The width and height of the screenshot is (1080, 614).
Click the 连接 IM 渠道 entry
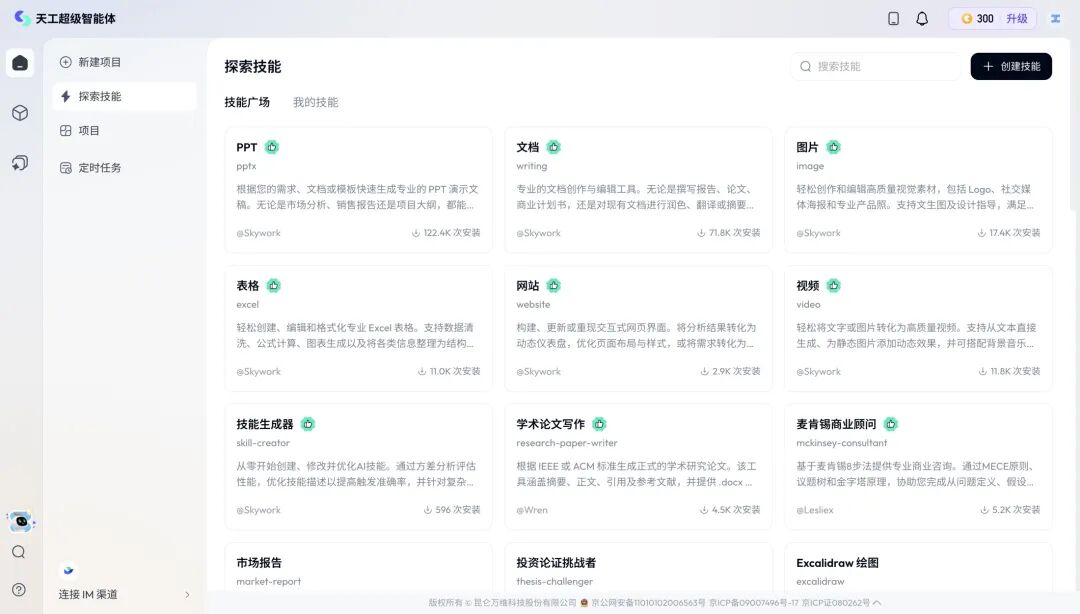124,594
